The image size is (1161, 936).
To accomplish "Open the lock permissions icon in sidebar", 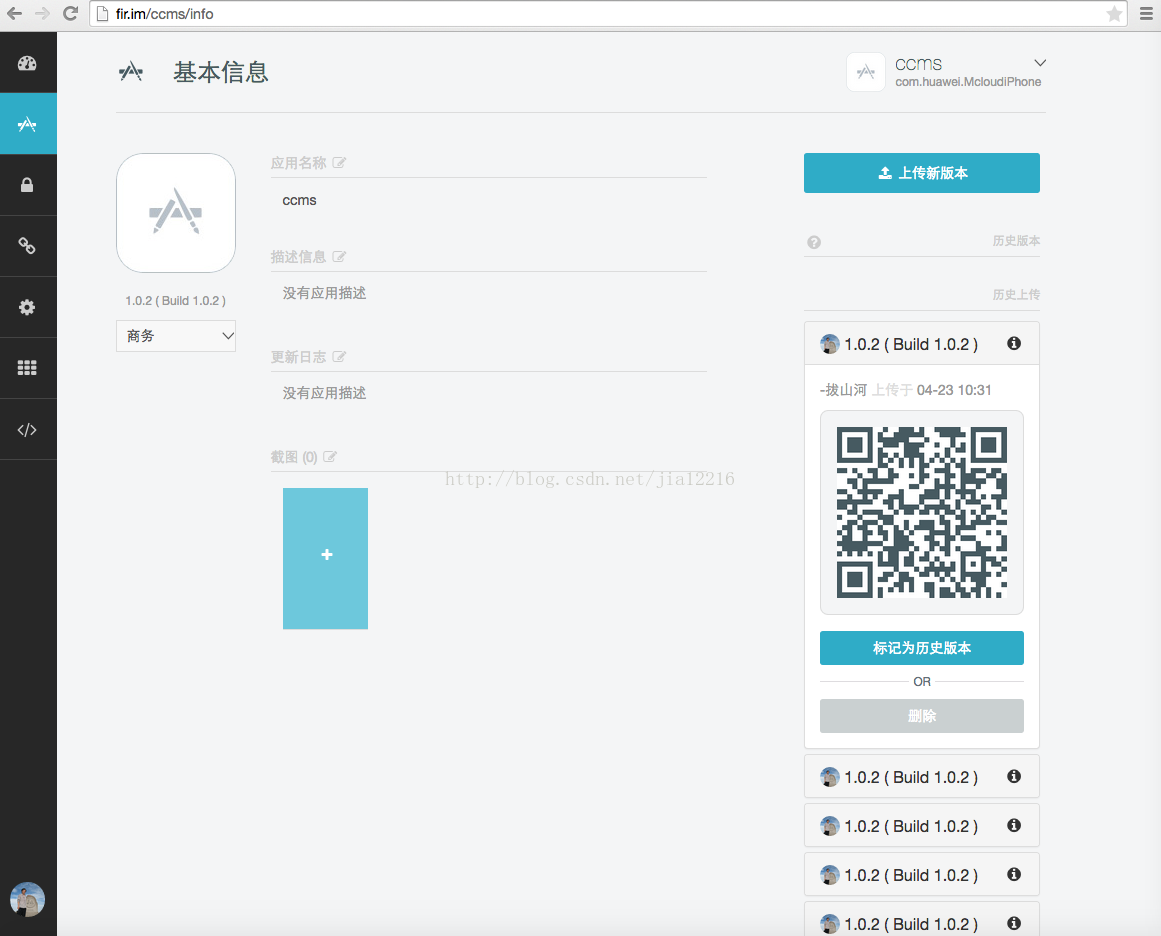I will (x=27, y=184).
